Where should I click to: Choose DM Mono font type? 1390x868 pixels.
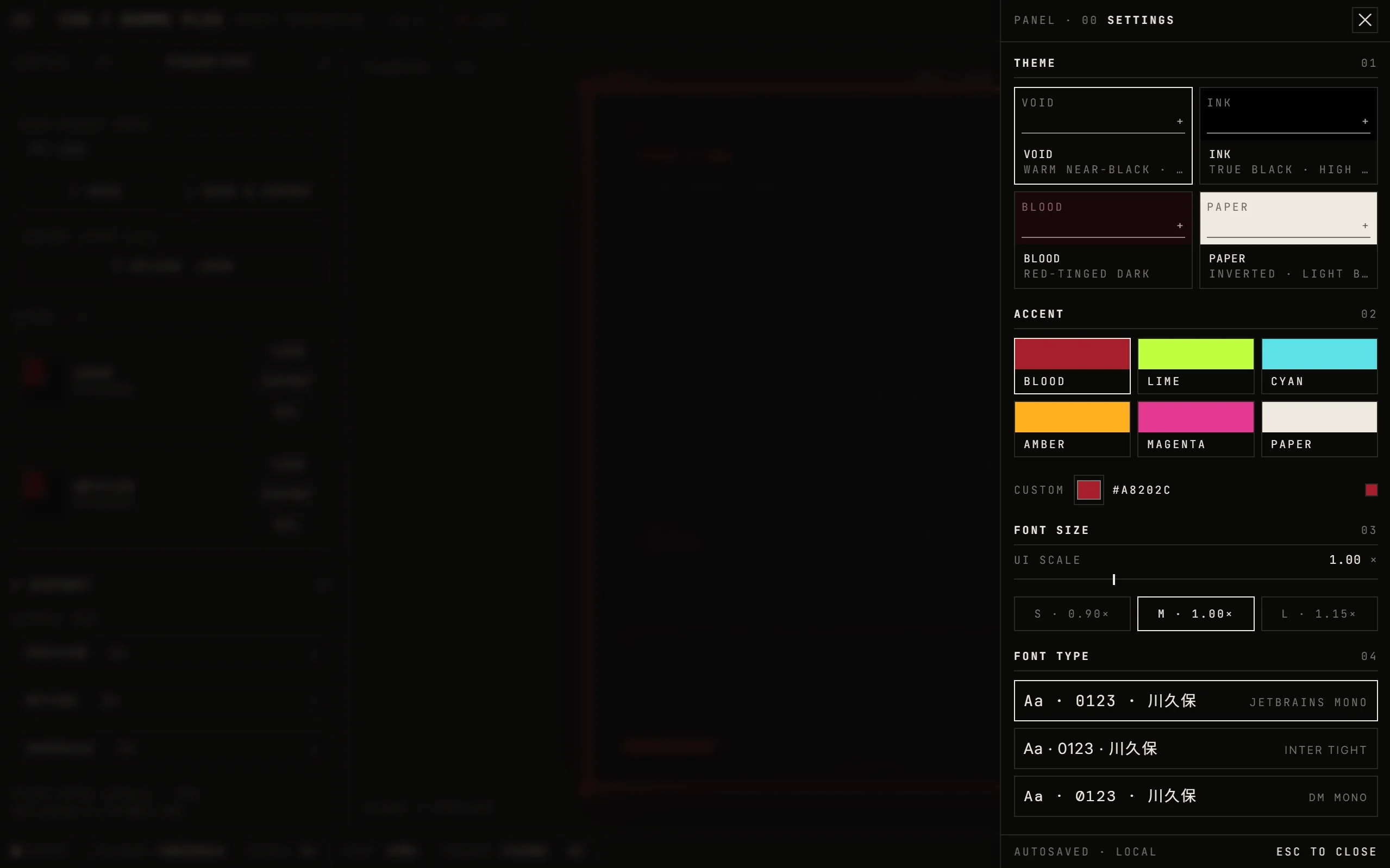tap(1195, 797)
